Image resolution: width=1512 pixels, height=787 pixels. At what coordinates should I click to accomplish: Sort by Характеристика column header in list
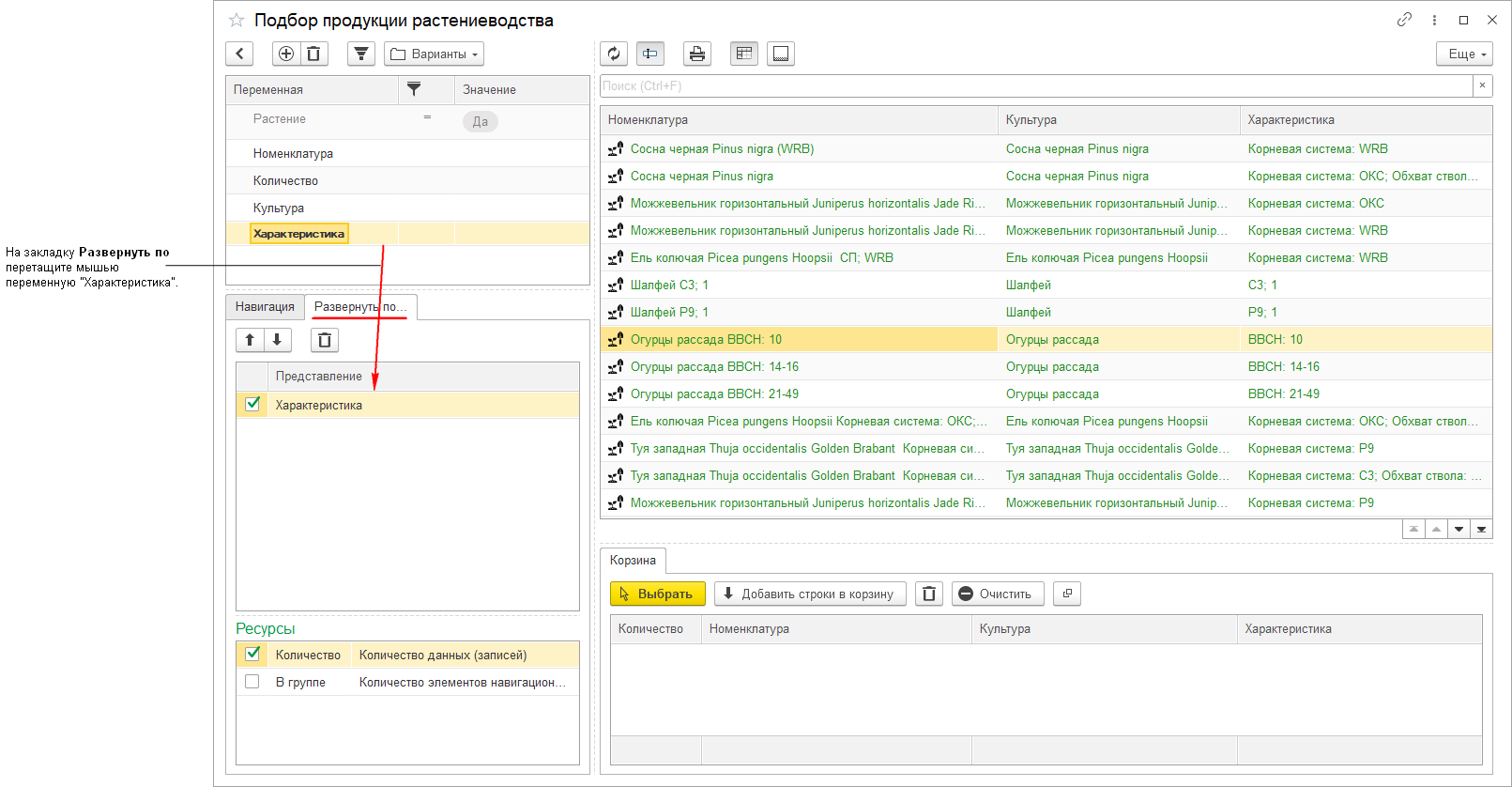[x=1366, y=120]
